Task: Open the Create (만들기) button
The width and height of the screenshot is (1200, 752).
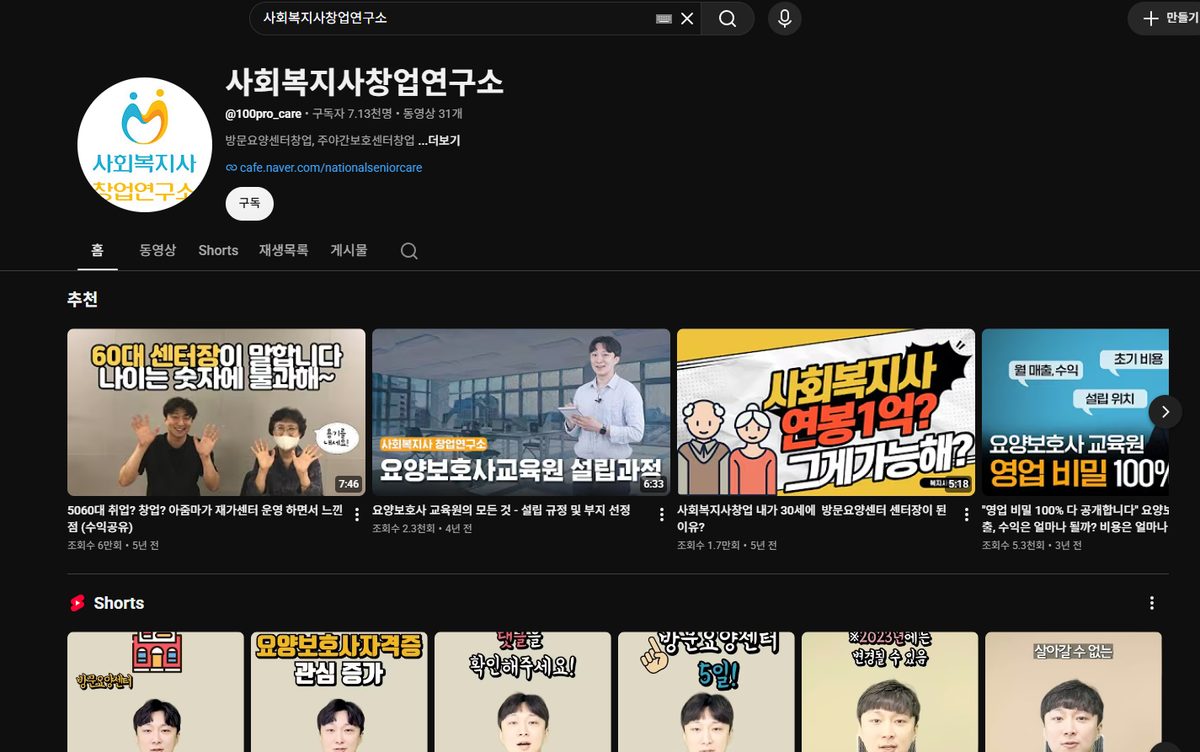Action: pos(1165,18)
